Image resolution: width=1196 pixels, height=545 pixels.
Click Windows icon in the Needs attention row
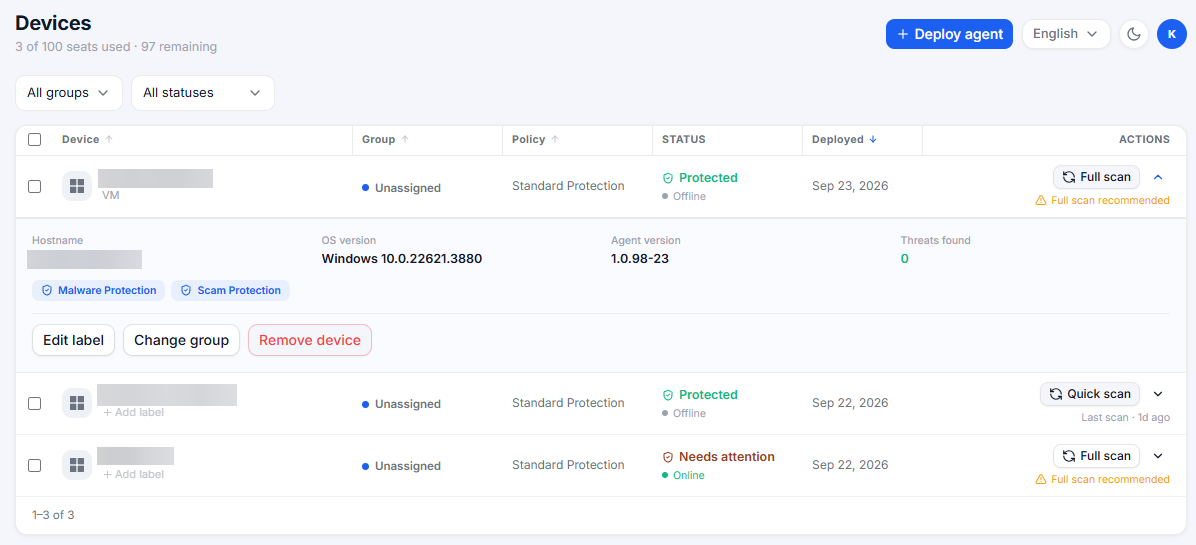coord(76,465)
